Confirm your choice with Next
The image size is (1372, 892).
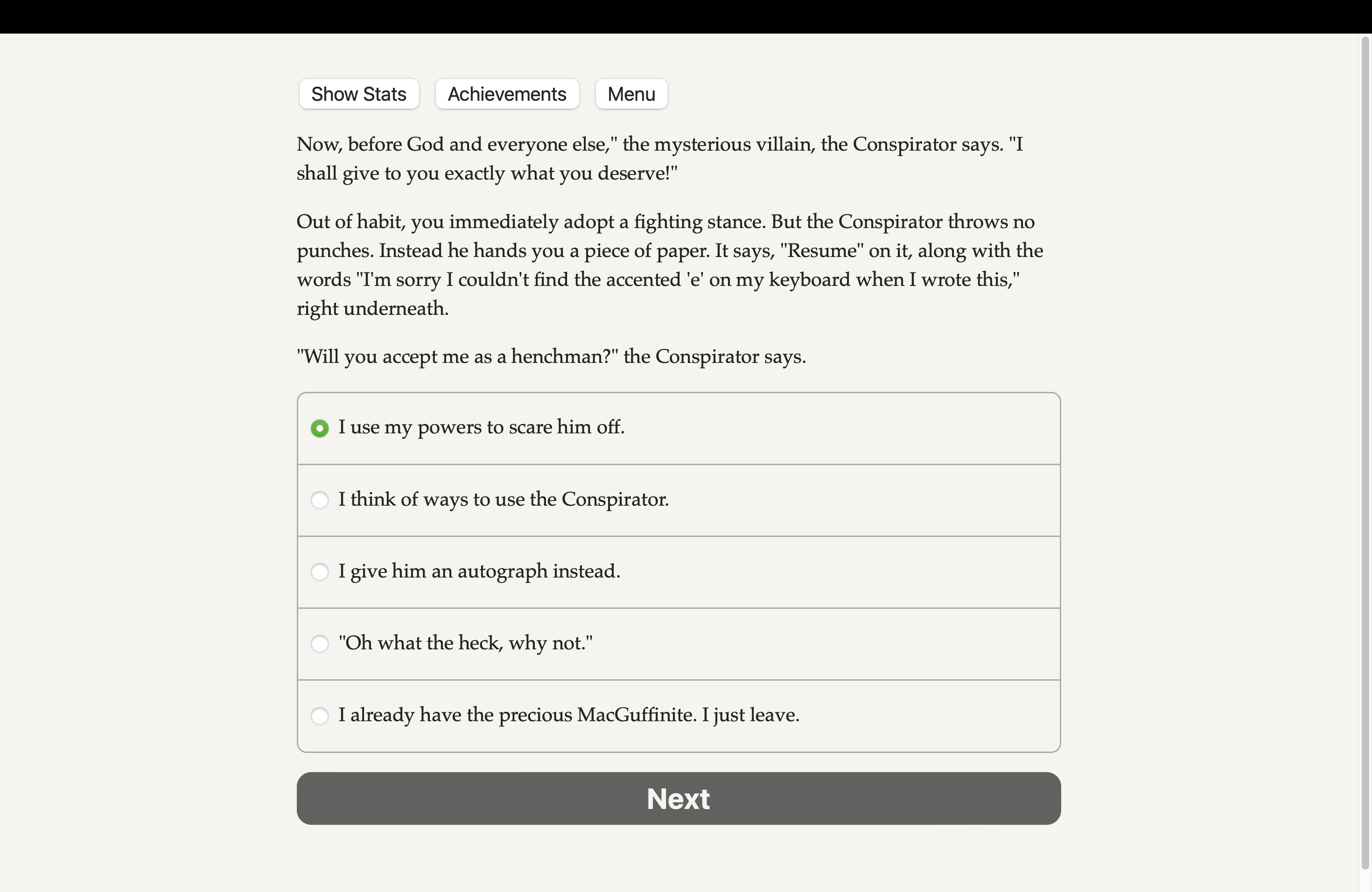[678, 798]
